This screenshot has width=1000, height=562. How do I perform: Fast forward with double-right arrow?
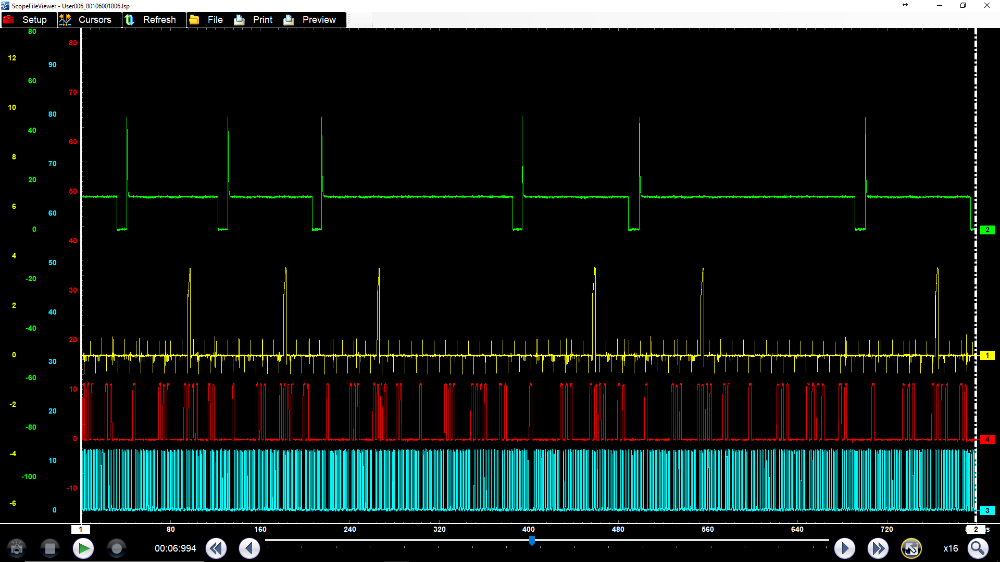tap(878, 548)
